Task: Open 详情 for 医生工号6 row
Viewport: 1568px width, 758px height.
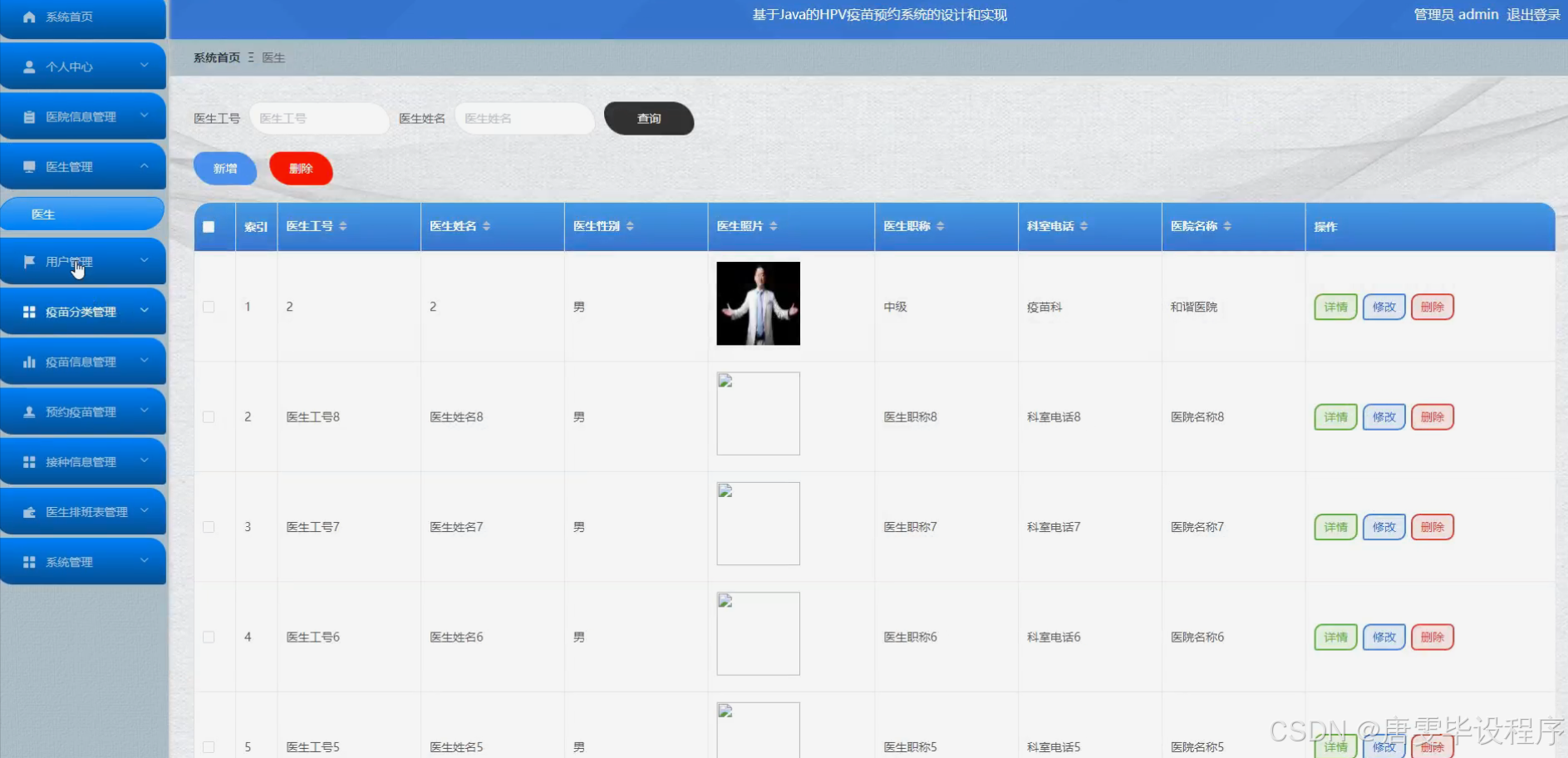Action: tap(1335, 637)
